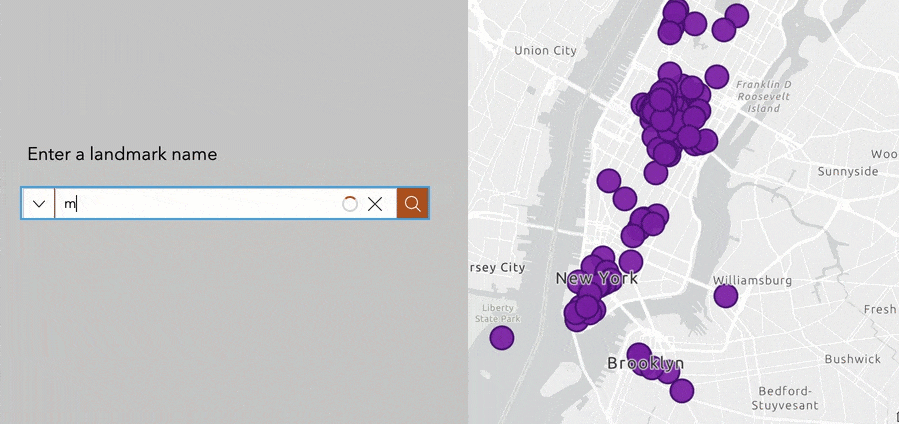Click the Williamsburg map label text
This screenshot has height=424, width=899.
[x=752, y=280]
